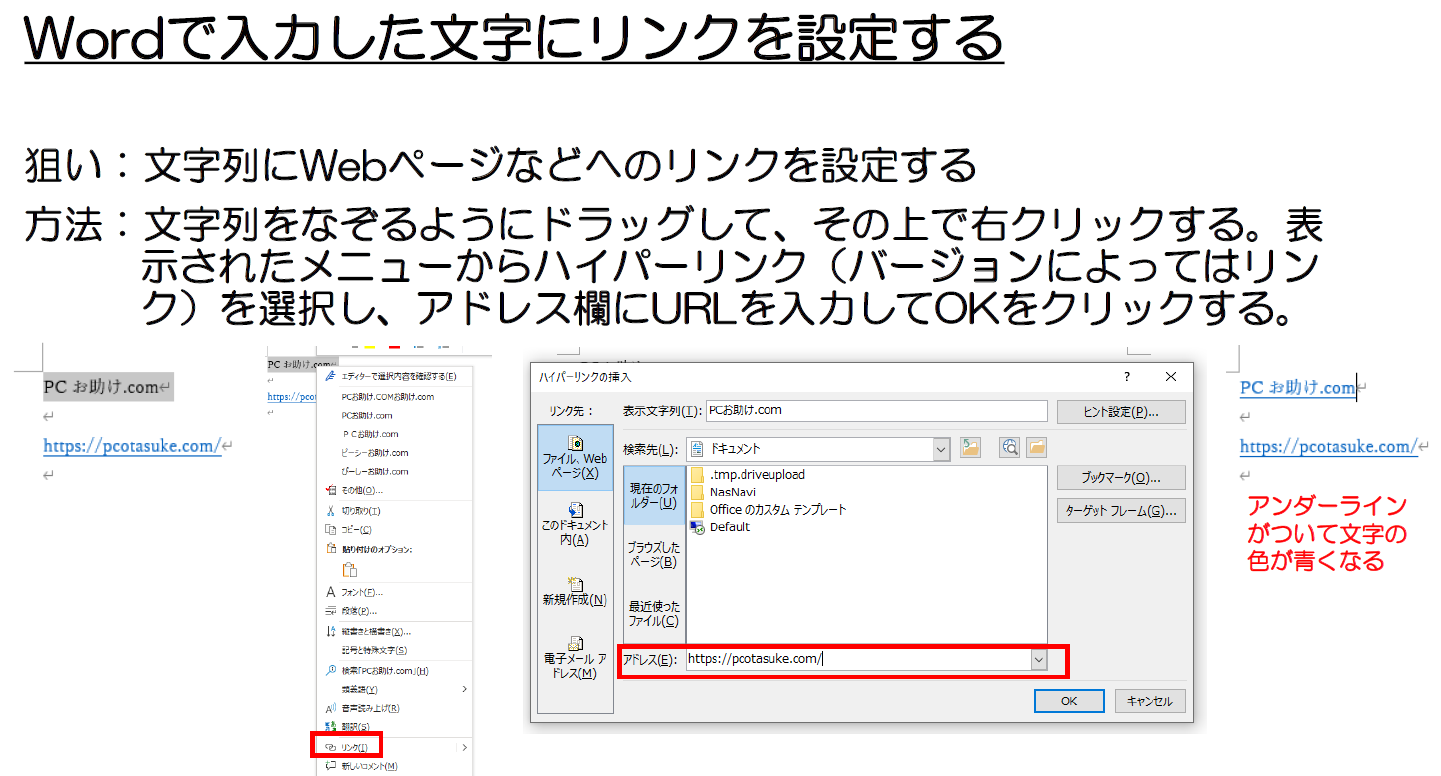
Task: Click the ? help button in the hyperlink dialog
Action: 1127,377
